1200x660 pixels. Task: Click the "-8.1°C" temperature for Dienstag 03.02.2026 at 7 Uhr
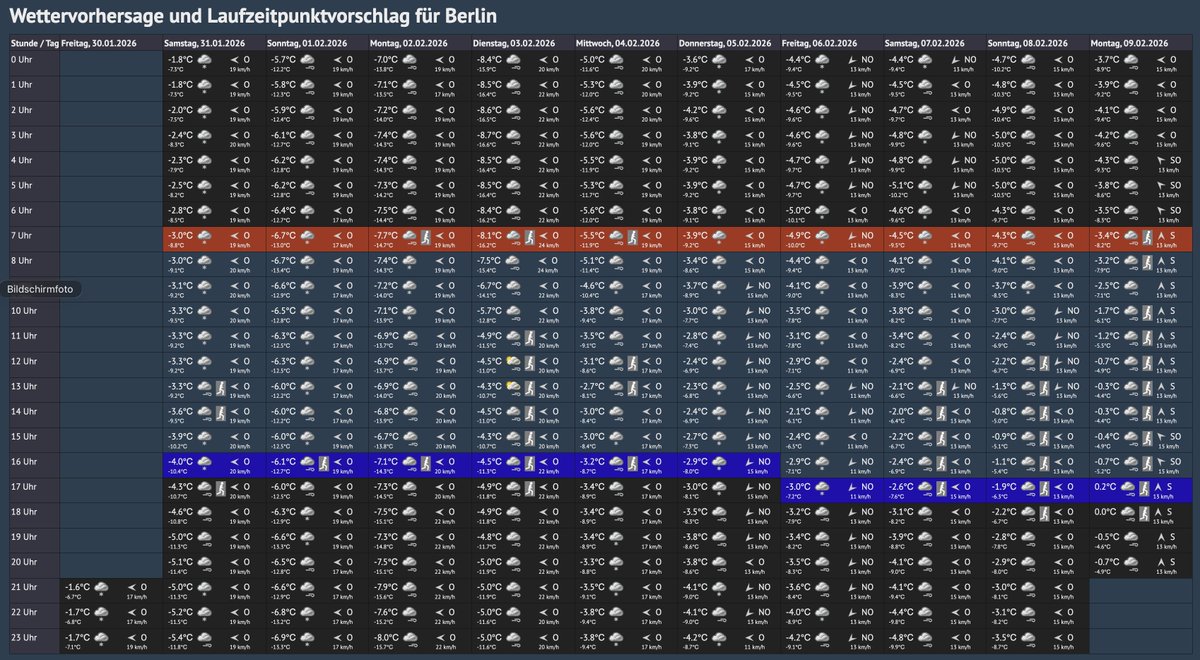pos(490,235)
